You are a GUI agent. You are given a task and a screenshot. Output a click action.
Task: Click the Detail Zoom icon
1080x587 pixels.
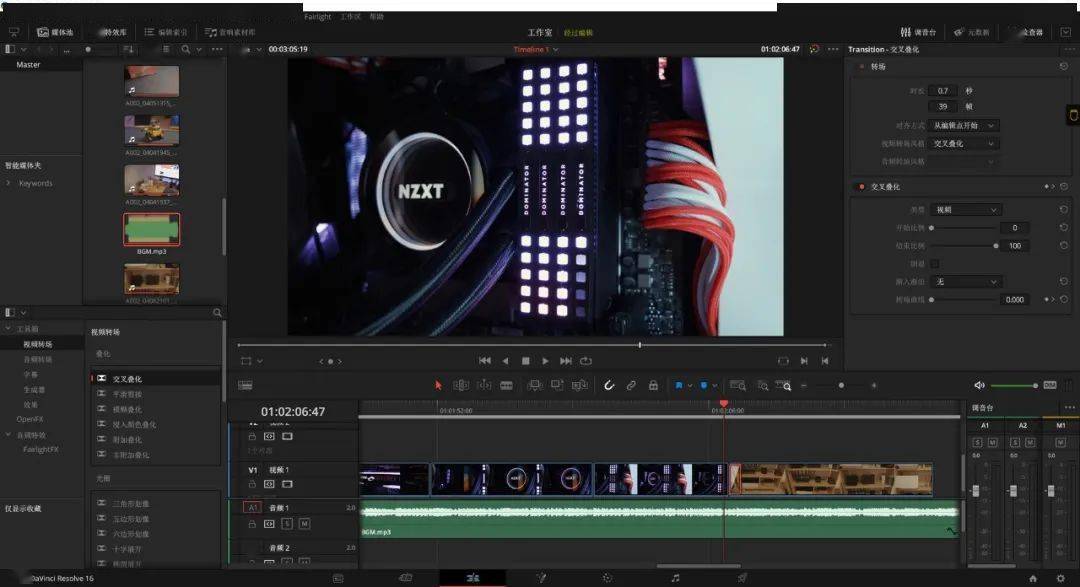pyautogui.click(x=763, y=385)
